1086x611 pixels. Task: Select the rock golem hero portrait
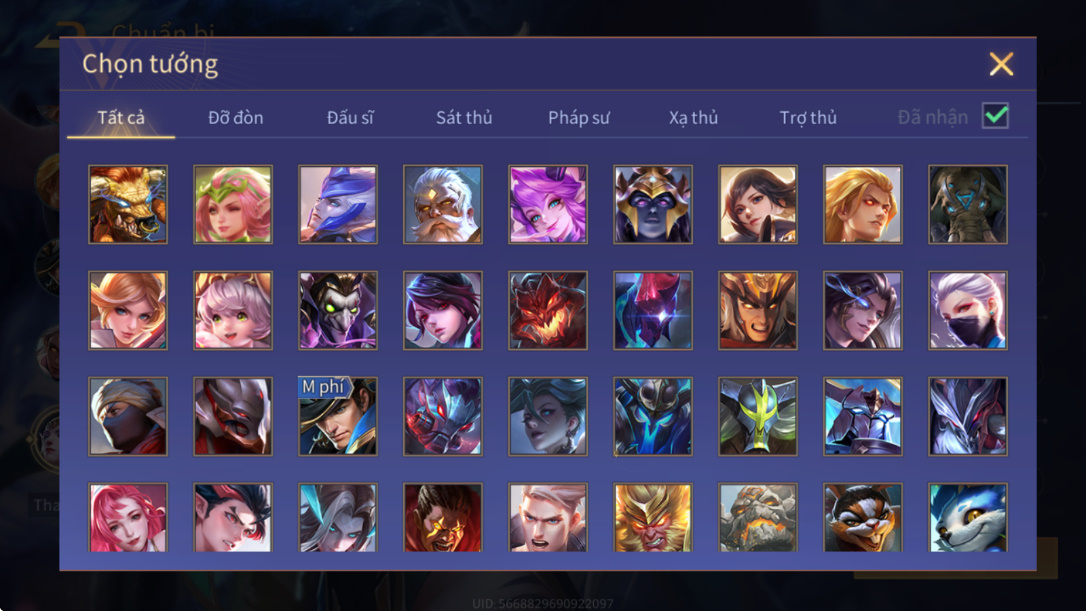click(x=758, y=517)
